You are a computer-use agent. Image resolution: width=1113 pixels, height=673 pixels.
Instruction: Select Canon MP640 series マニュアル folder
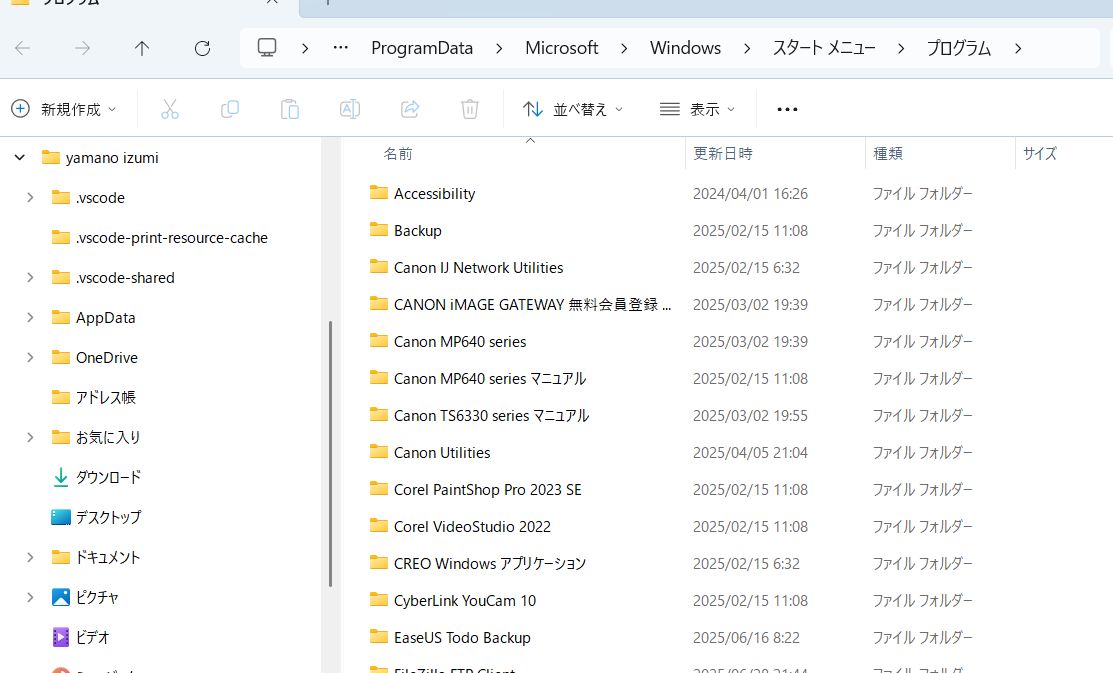(x=490, y=378)
